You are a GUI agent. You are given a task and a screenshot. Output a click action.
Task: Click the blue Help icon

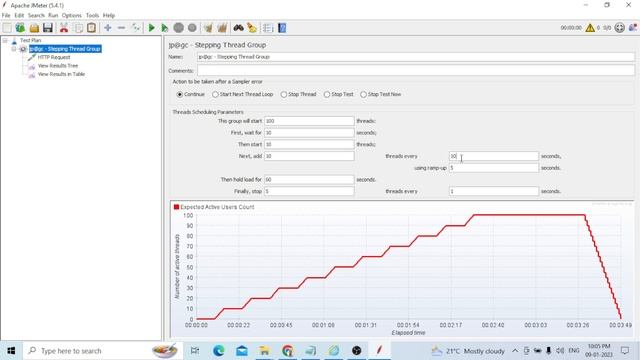click(282, 28)
